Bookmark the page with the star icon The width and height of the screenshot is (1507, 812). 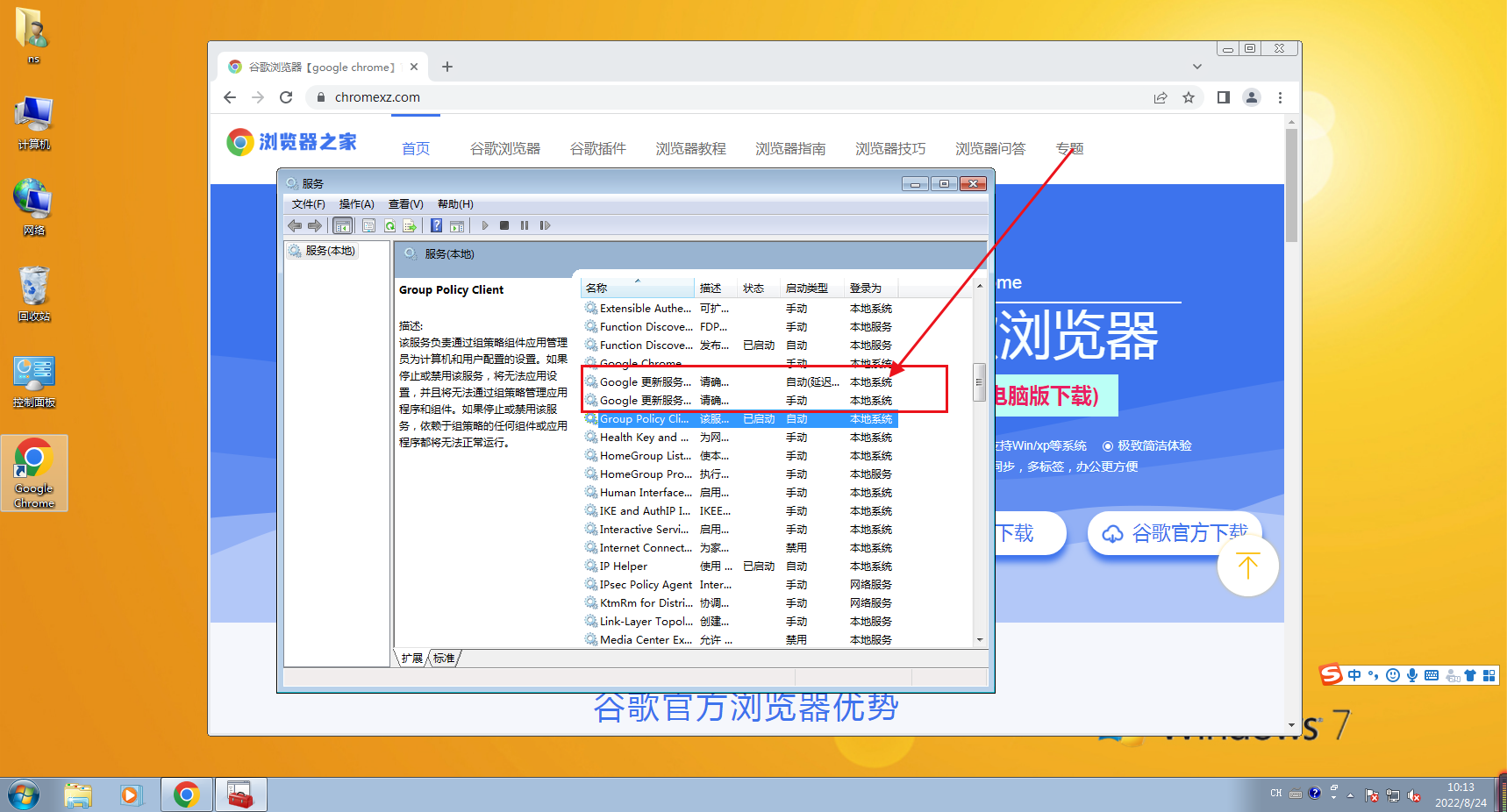(1189, 97)
